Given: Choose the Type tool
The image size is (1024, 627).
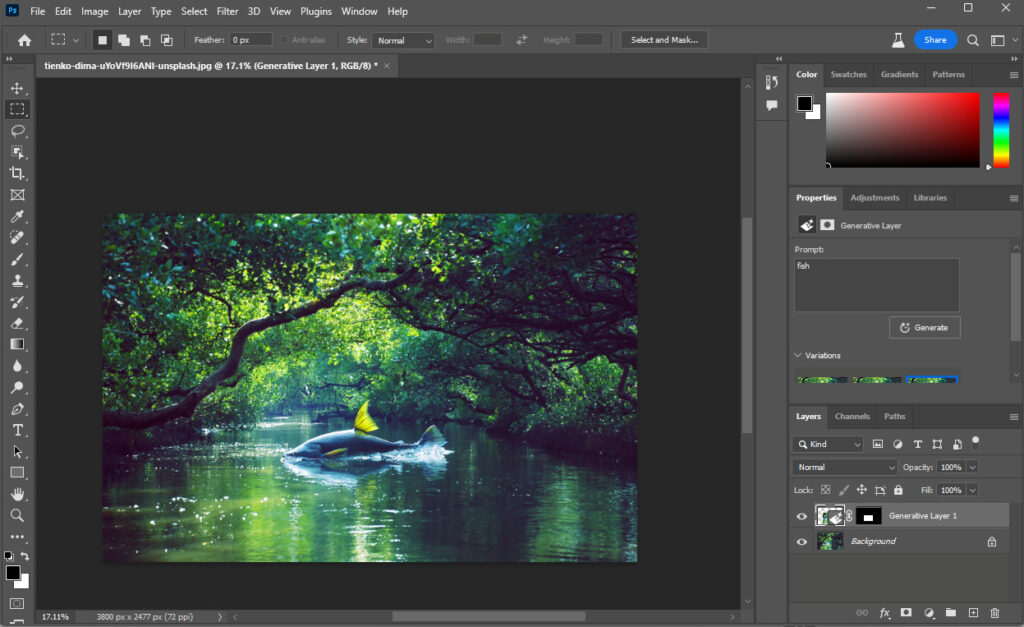Looking at the screenshot, I should 17,429.
